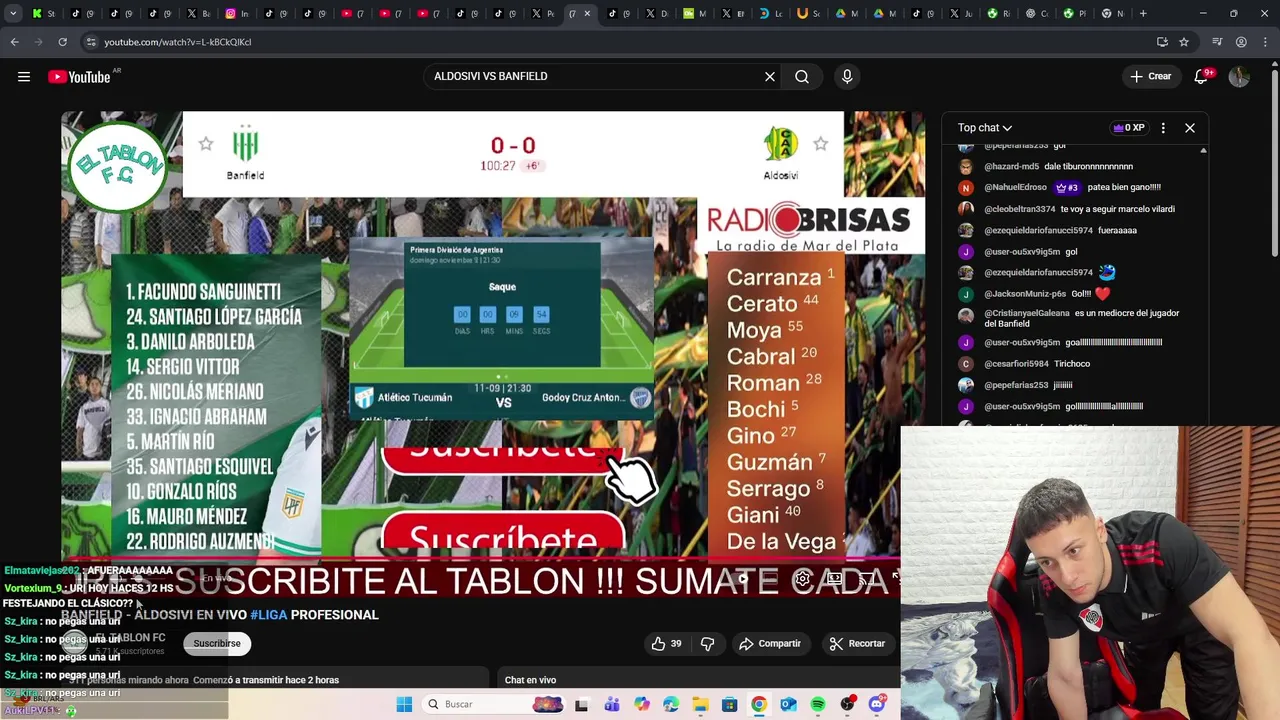The height and width of the screenshot is (720, 1280).
Task: Open the player settings gear
Action: pos(802,579)
